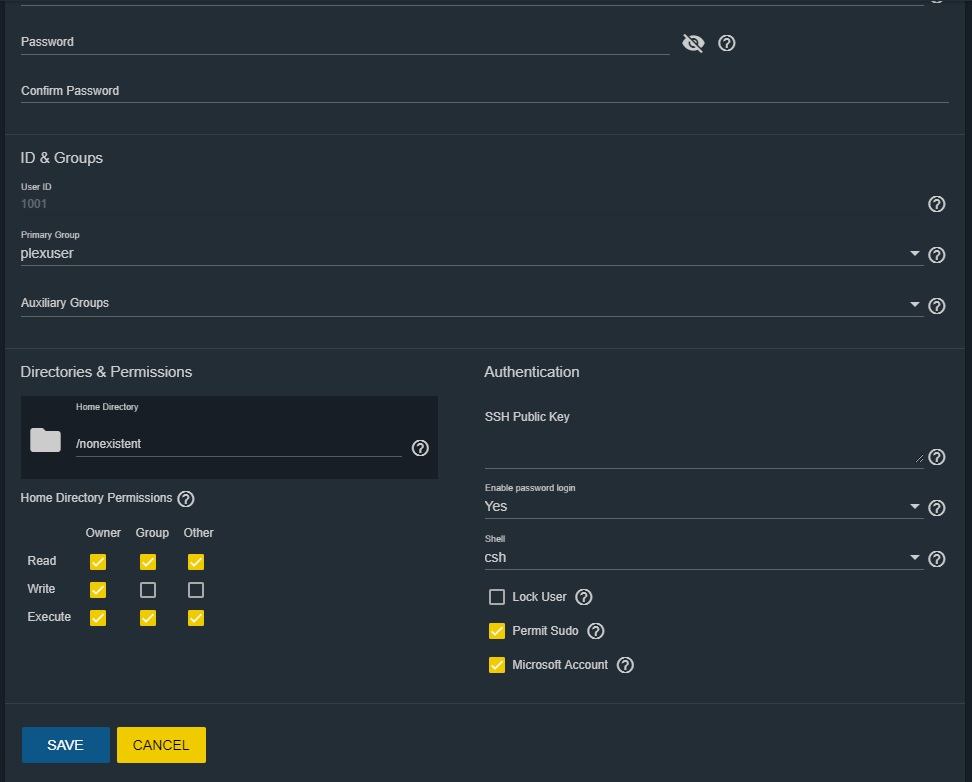This screenshot has height=782, width=972.
Task: Toggle password visibility eye icon
Action: coord(693,43)
